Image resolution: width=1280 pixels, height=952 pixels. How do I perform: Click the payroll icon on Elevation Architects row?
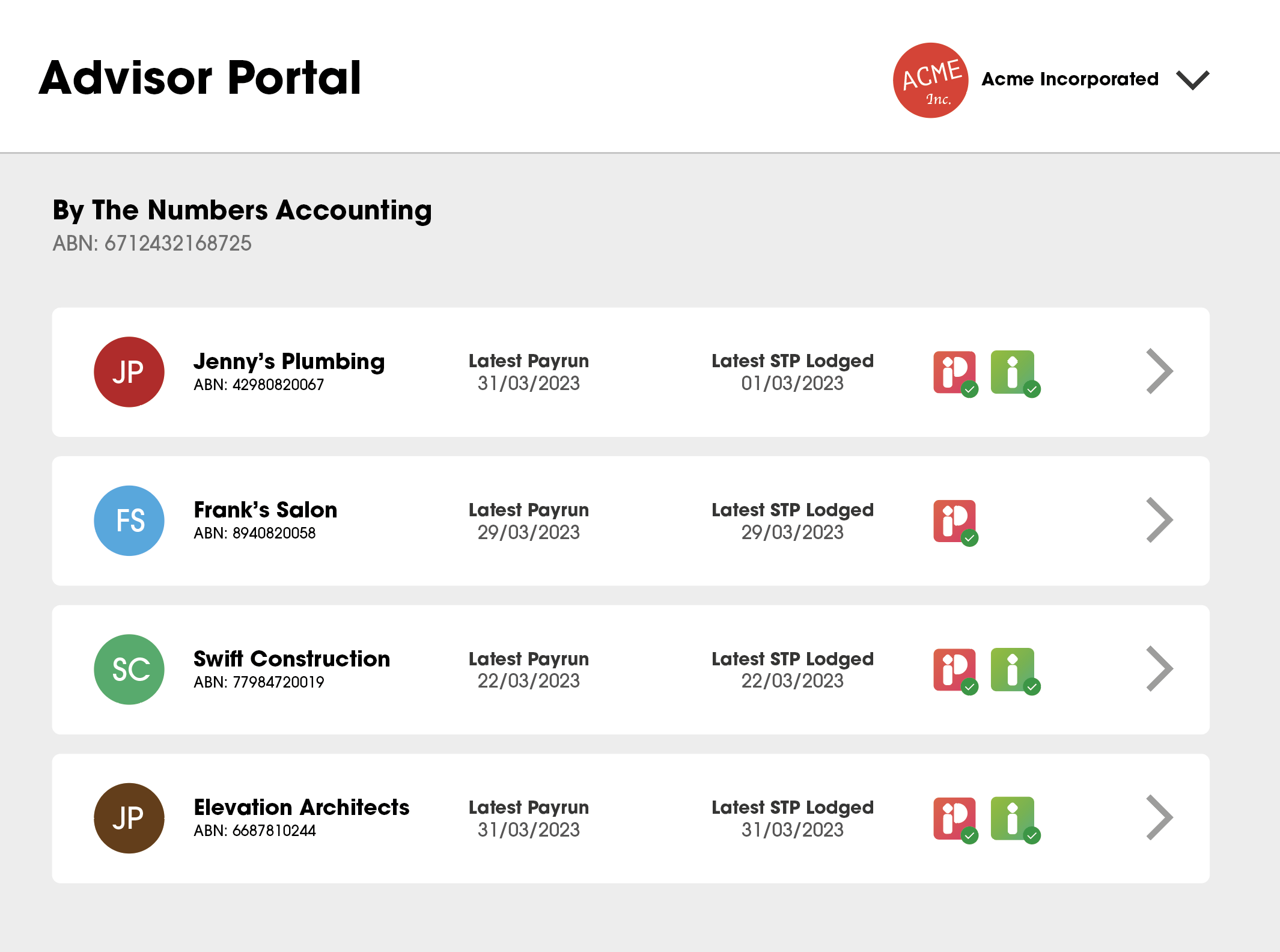[955, 818]
